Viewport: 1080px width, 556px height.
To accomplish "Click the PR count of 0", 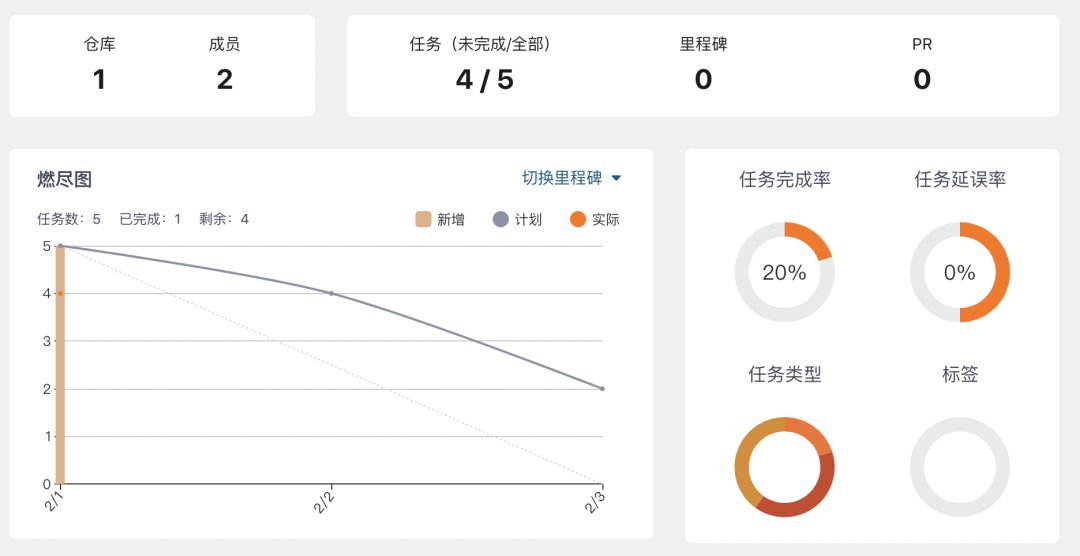I will click(922, 79).
